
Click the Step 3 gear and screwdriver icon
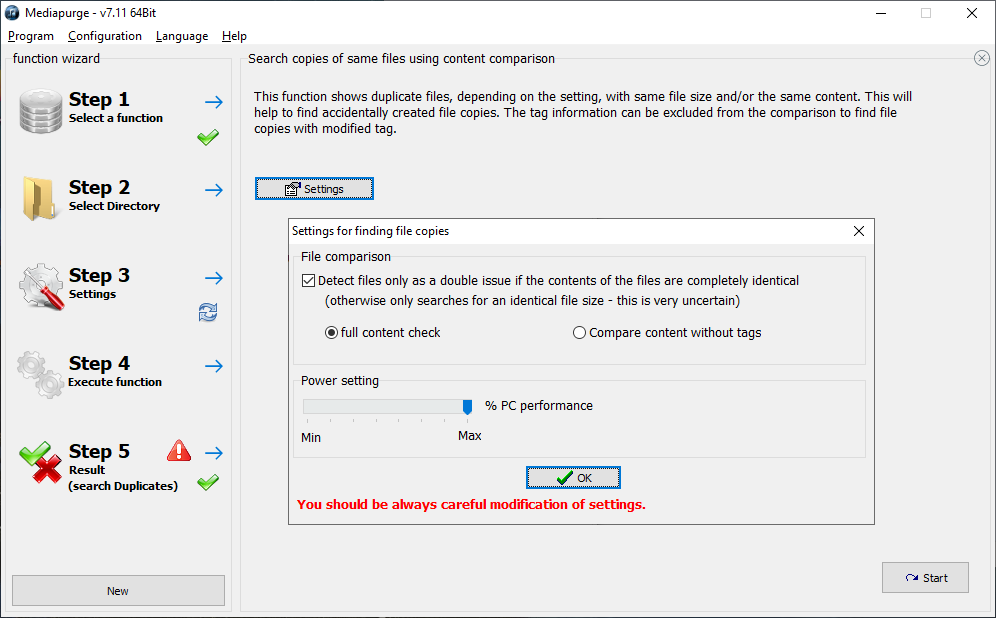(41, 286)
